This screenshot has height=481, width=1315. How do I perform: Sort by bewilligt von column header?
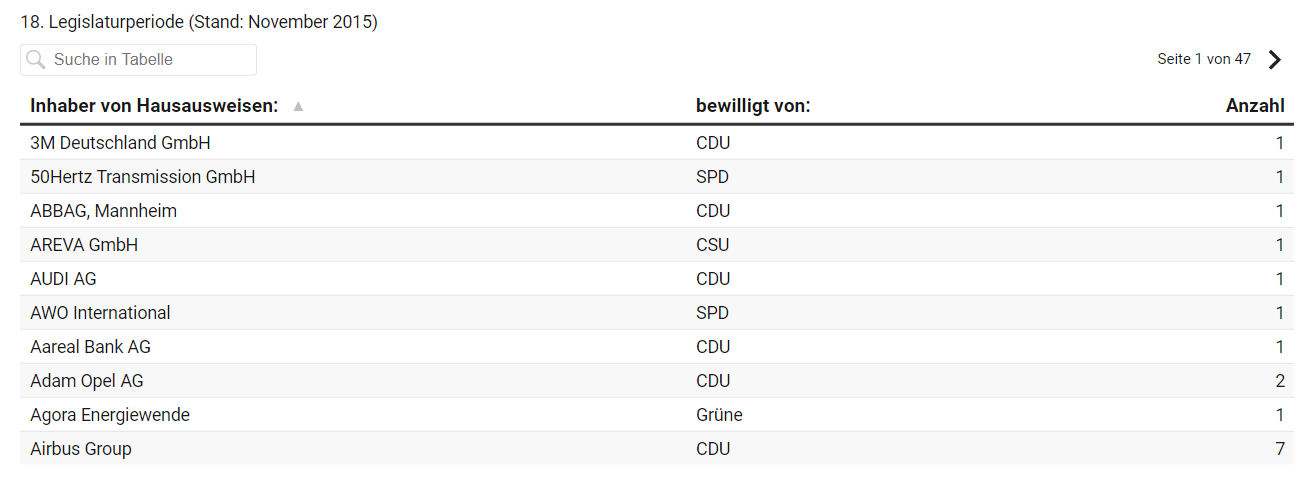(x=752, y=106)
